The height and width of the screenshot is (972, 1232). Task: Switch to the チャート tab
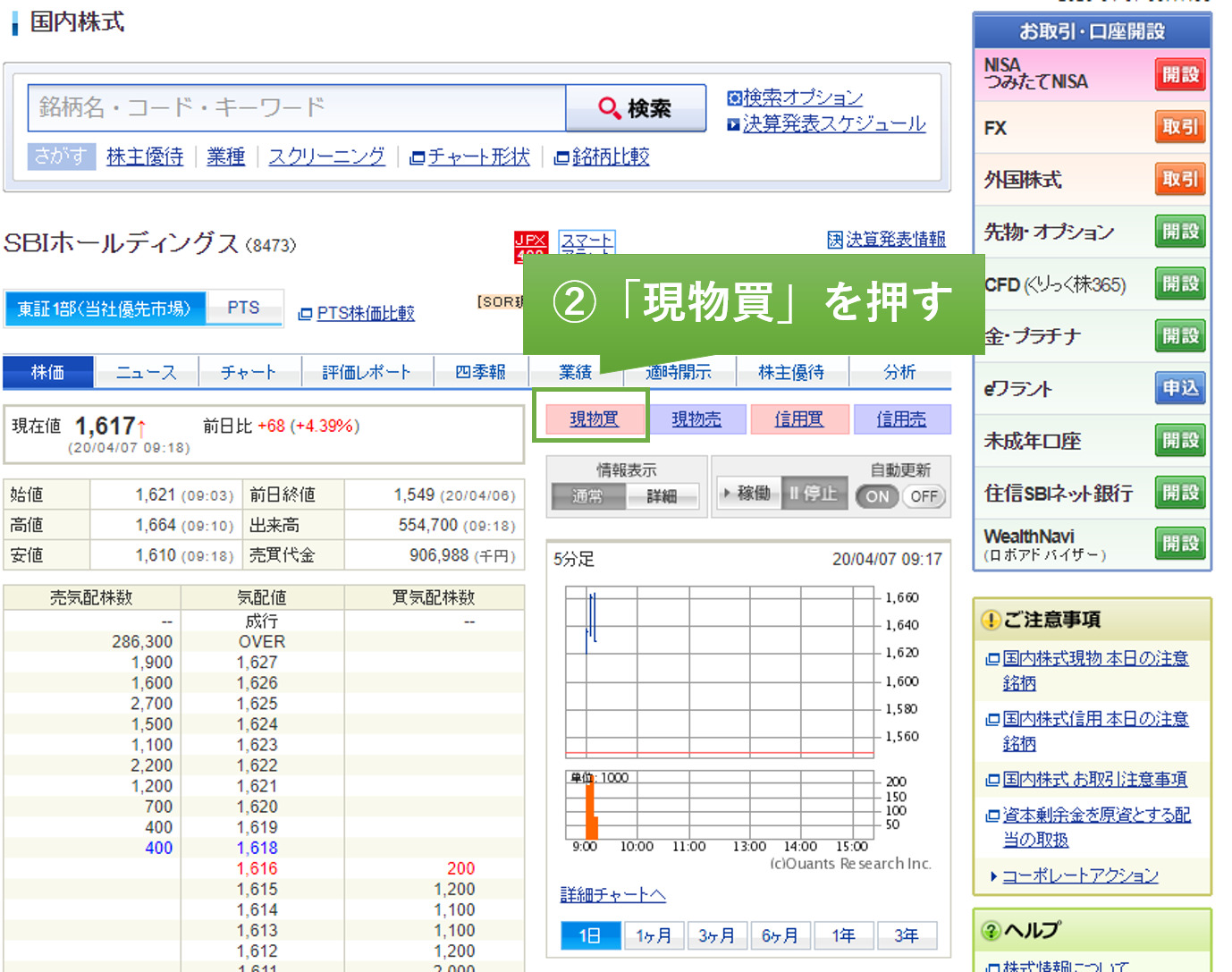tap(249, 373)
